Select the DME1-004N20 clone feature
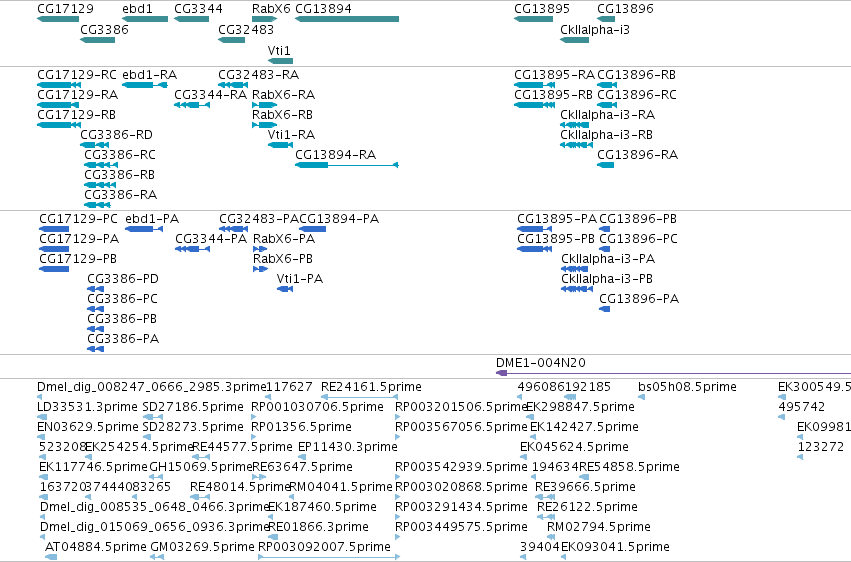Screen dimensions: 851x562 [541, 362]
